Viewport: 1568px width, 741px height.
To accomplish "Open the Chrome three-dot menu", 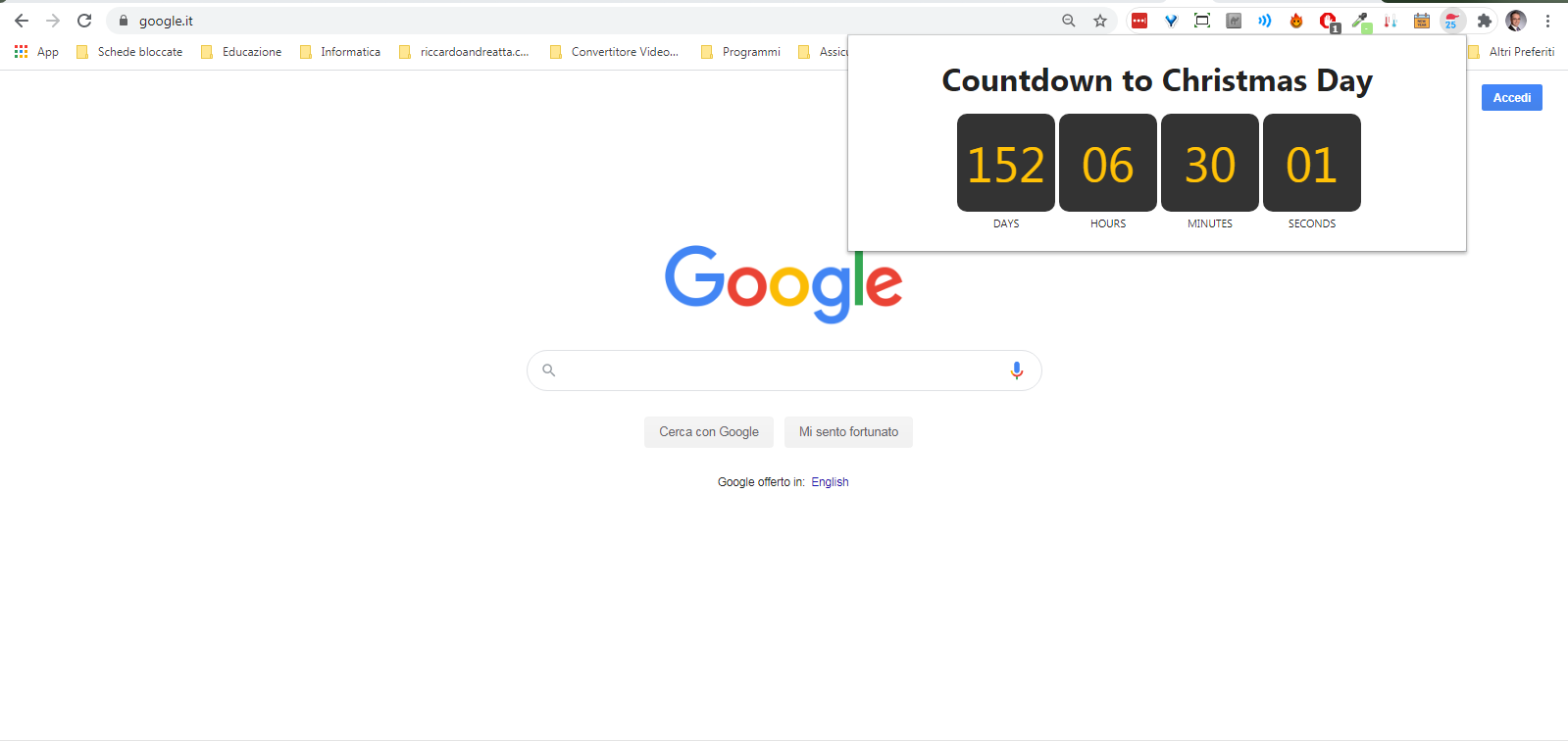I will pos(1547,21).
